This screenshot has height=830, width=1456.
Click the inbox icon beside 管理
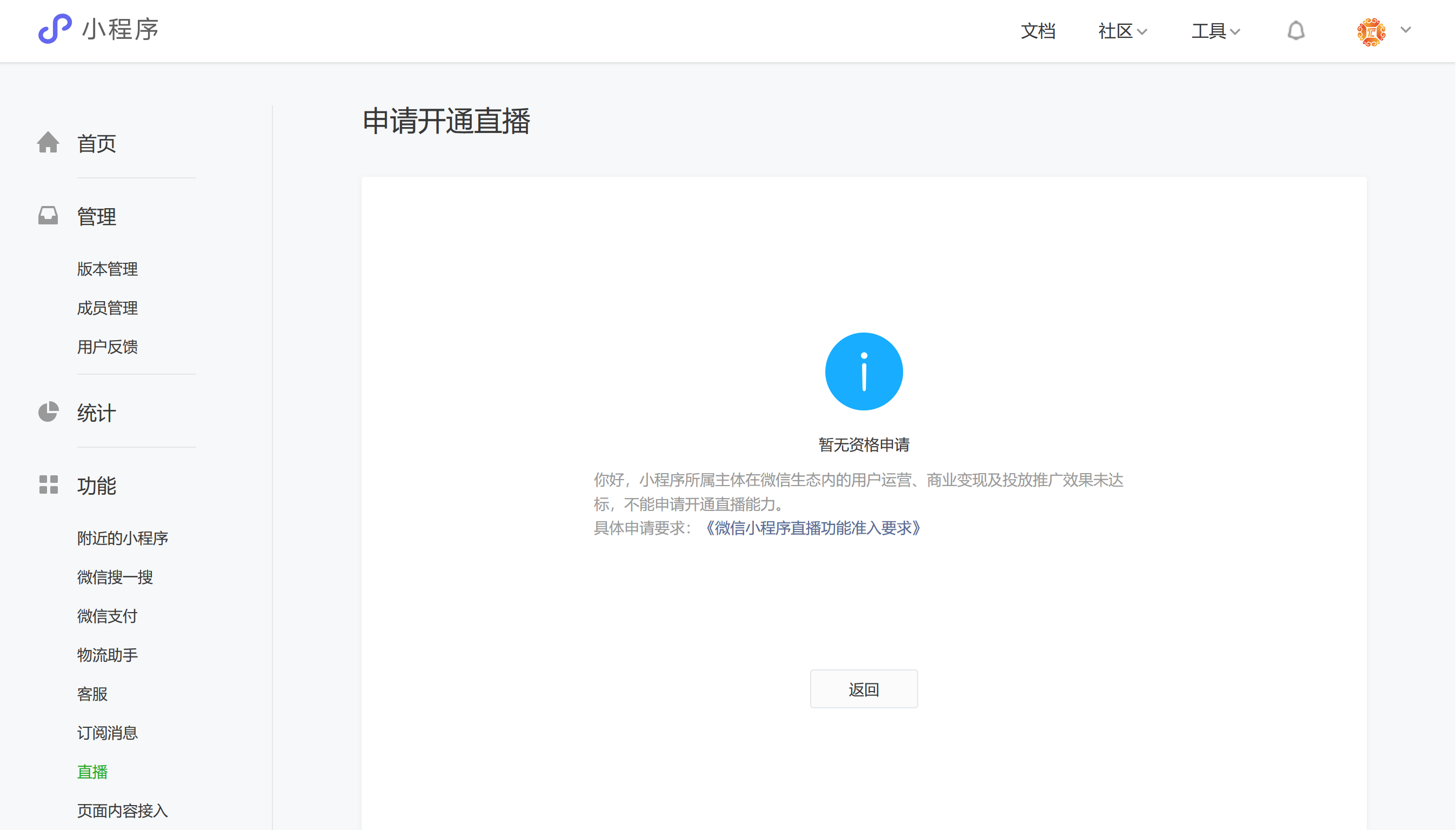click(x=49, y=216)
